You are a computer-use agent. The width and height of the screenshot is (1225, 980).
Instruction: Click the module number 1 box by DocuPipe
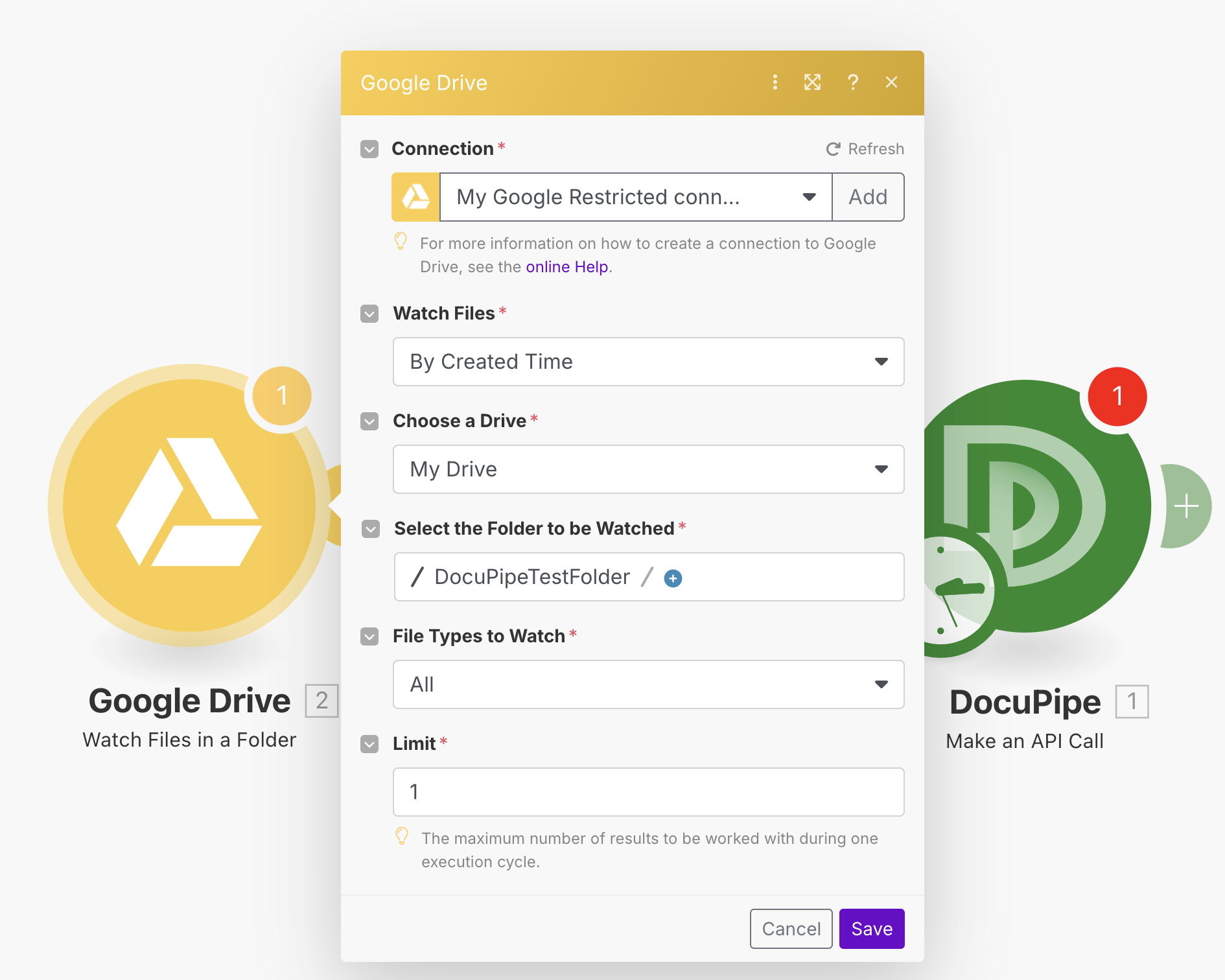click(x=1132, y=701)
